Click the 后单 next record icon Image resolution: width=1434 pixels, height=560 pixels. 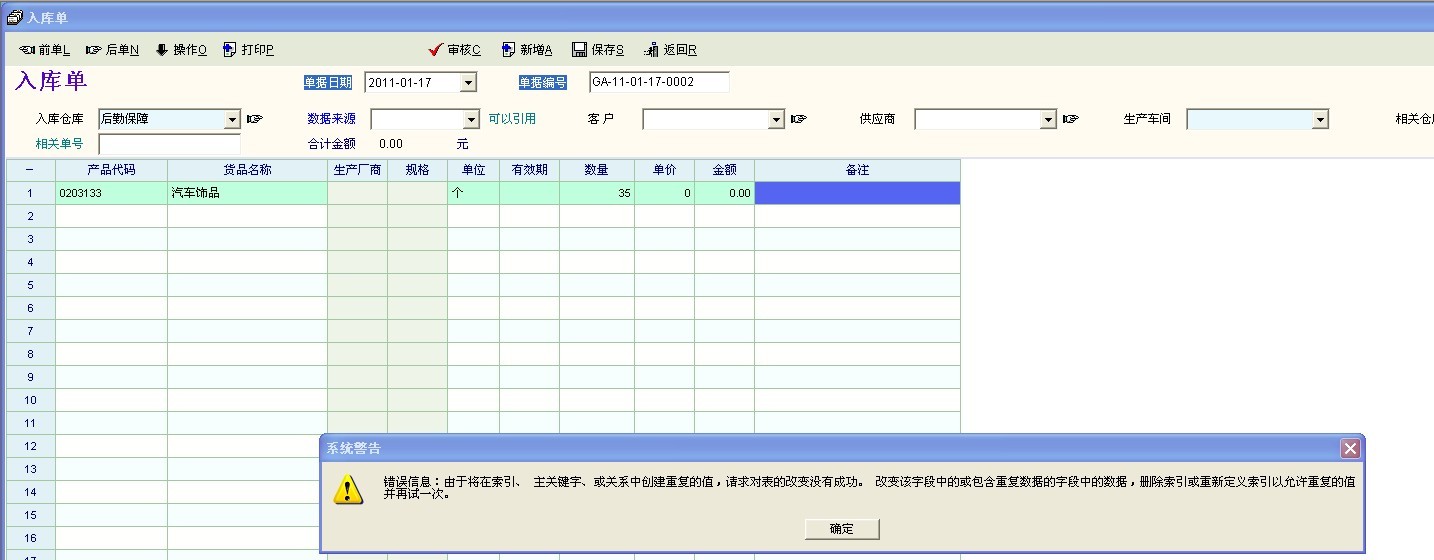click(94, 50)
